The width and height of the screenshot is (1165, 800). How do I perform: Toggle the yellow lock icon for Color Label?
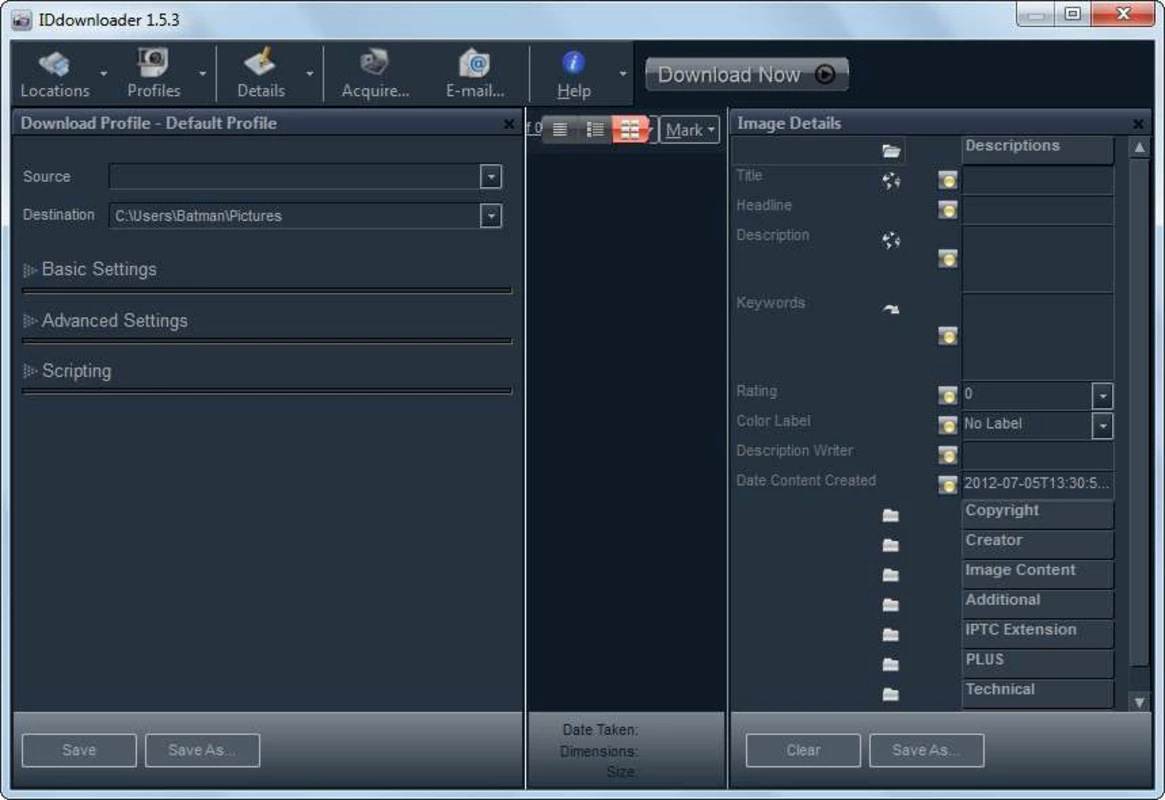[x=947, y=425]
